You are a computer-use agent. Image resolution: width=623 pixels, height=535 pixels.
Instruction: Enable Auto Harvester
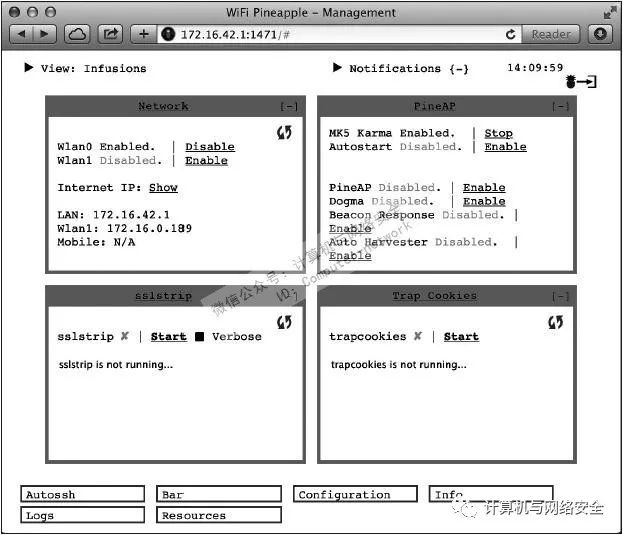tap(350, 256)
